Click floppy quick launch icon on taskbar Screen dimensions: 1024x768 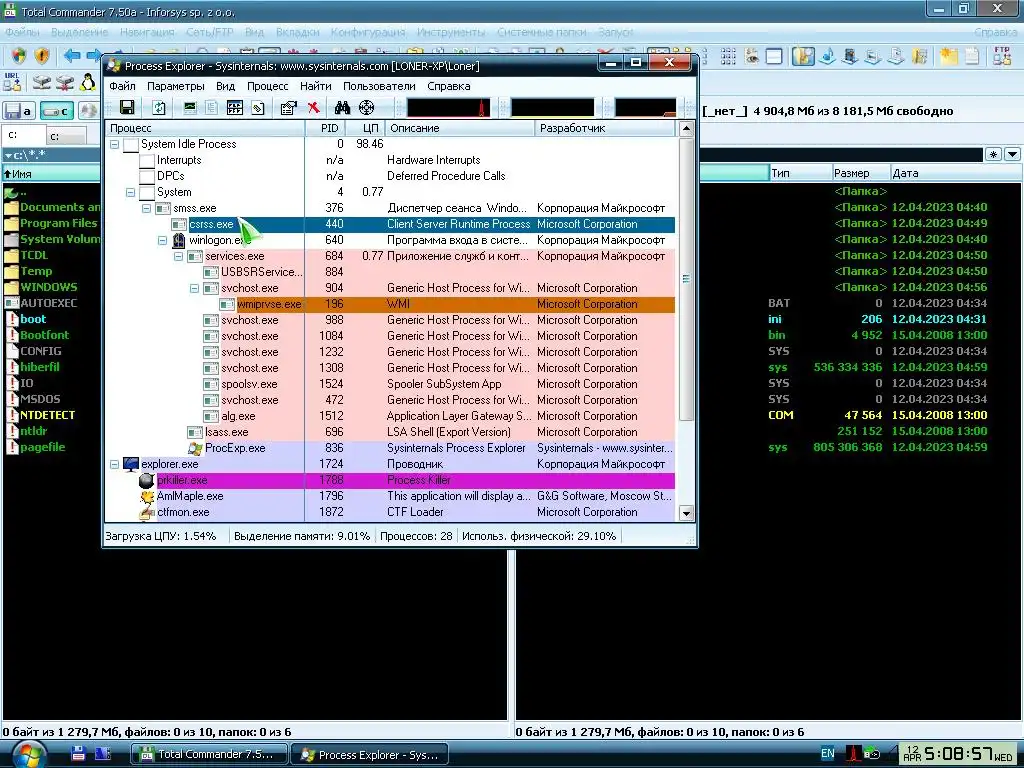click(78, 754)
